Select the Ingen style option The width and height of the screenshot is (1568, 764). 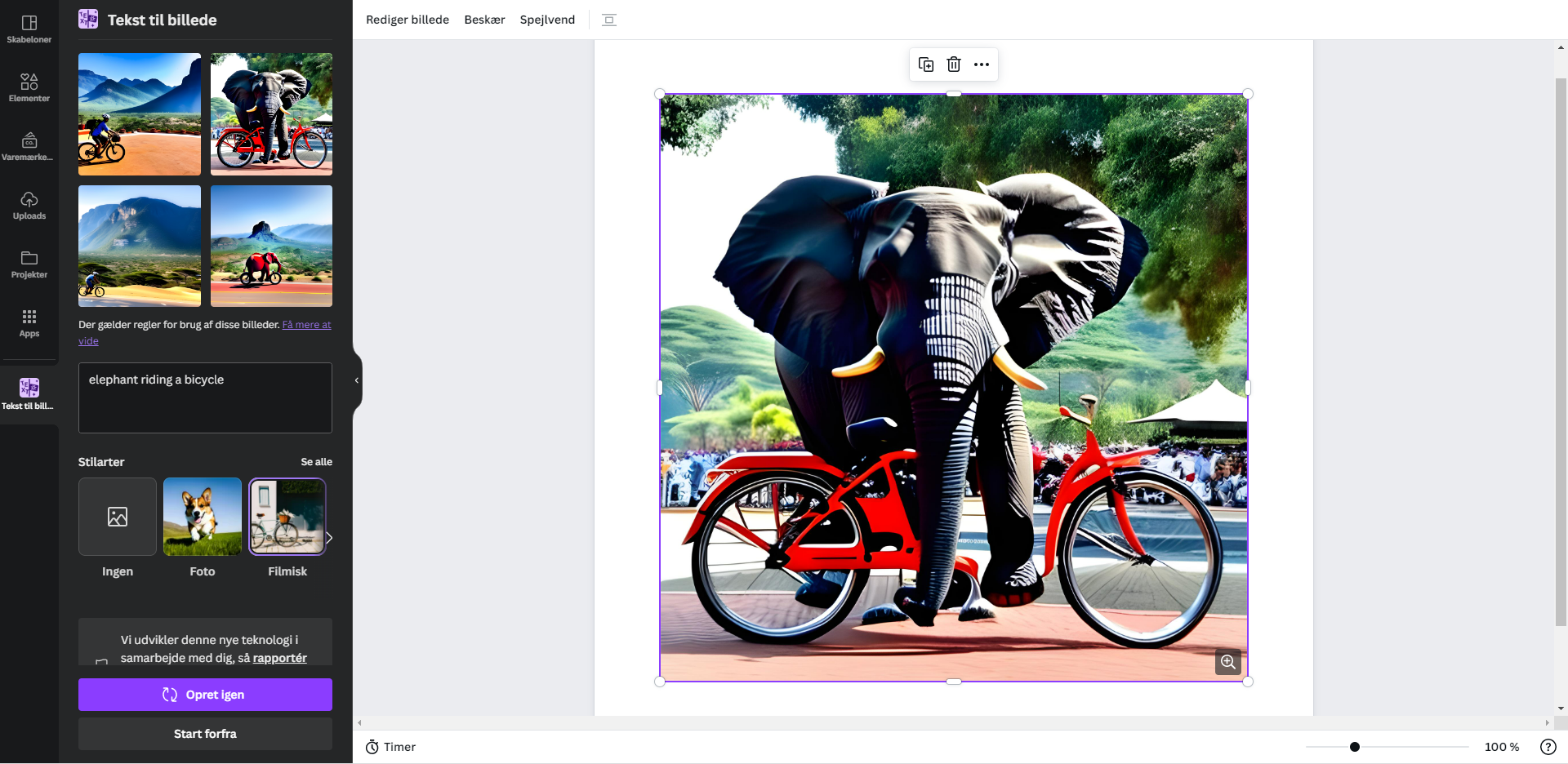(x=118, y=517)
